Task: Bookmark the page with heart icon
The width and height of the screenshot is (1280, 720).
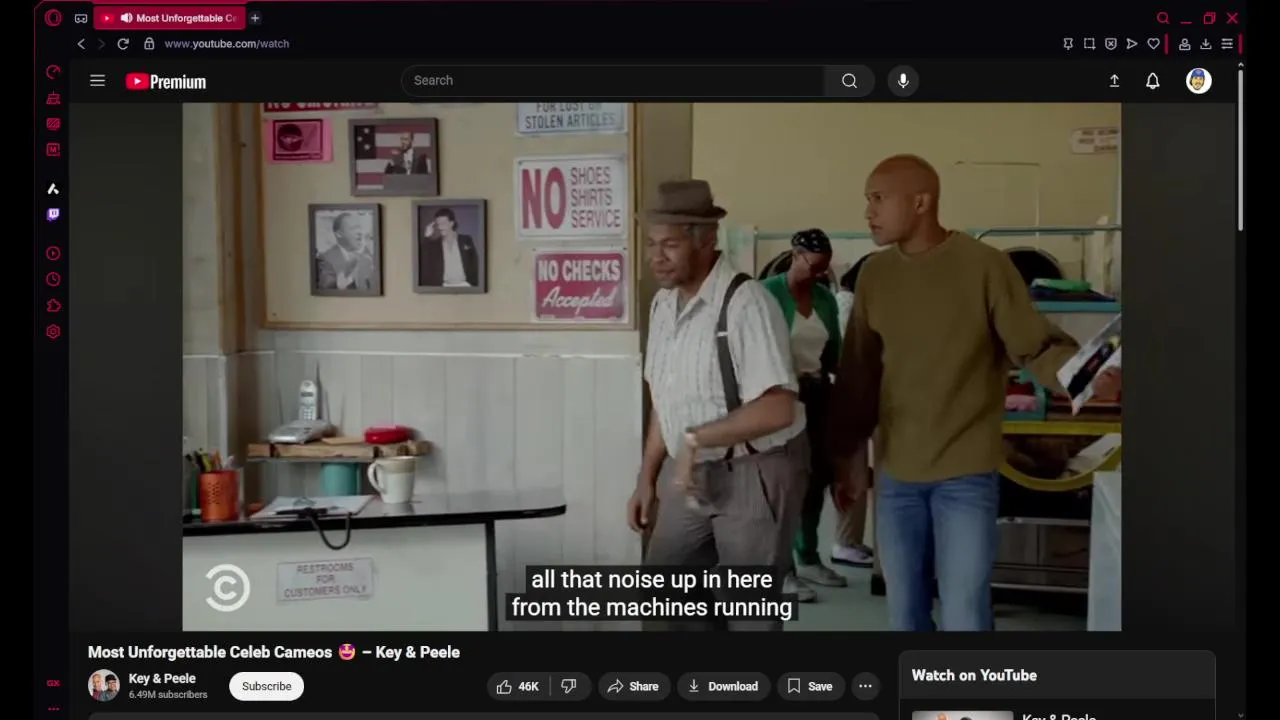Action: pos(1153,44)
